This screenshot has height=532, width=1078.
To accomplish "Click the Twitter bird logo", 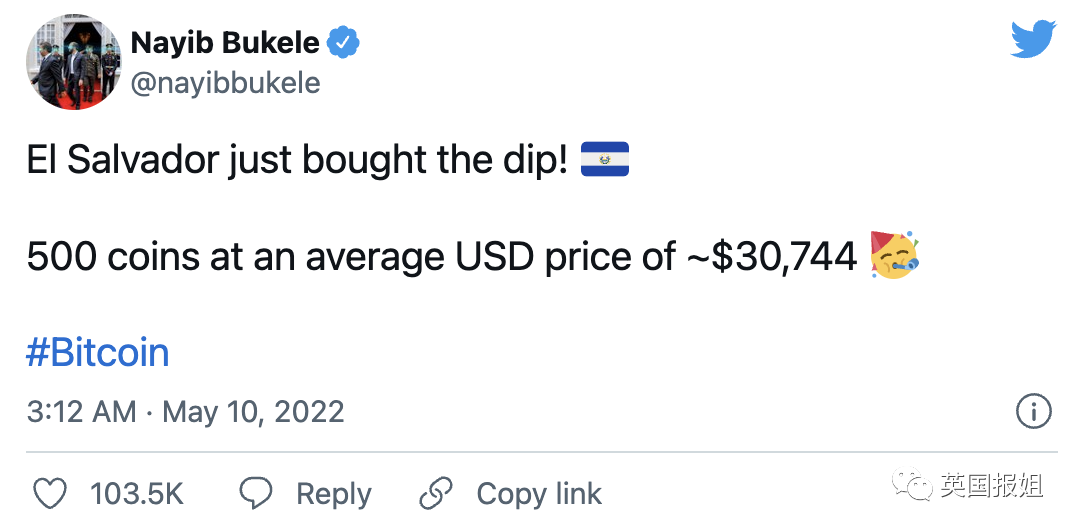I will click(1033, 39).
